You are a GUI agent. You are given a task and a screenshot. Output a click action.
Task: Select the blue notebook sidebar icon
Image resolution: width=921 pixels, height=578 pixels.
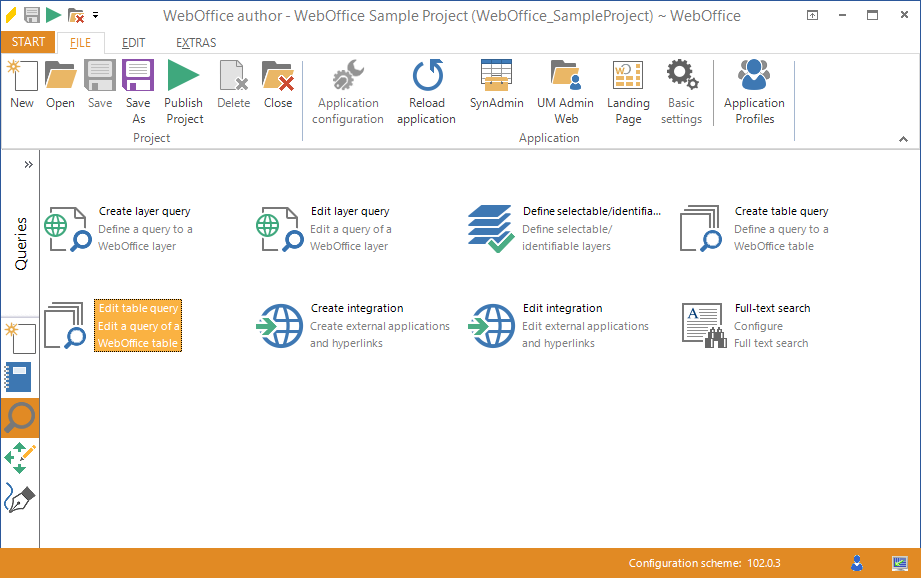(20, 377)
